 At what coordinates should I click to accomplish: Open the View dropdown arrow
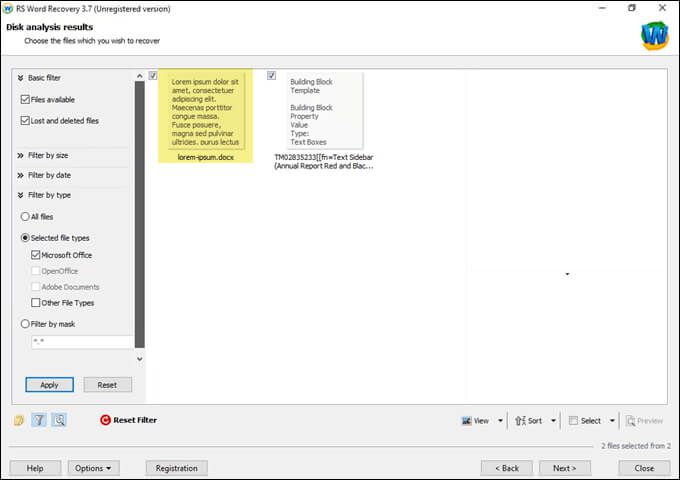(500, 421)
